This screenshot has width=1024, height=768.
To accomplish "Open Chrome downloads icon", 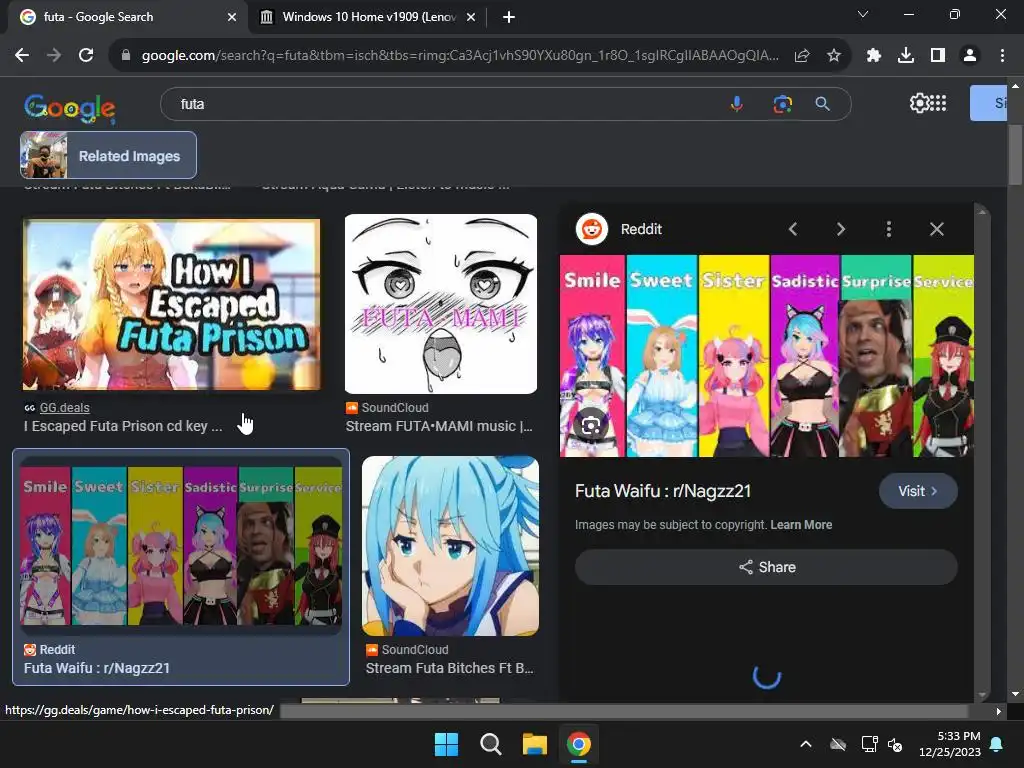I will point(906,56).
